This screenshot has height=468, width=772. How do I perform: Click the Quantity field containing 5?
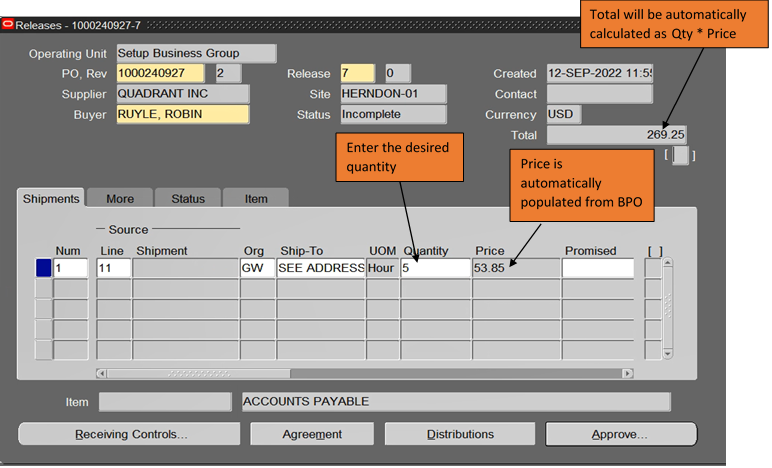click(435, 268)
